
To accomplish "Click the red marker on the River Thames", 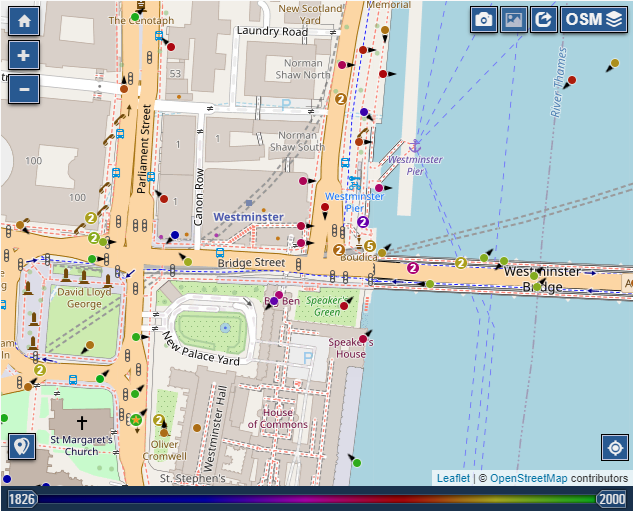I will pyautogui.click(x=572, y=80).
